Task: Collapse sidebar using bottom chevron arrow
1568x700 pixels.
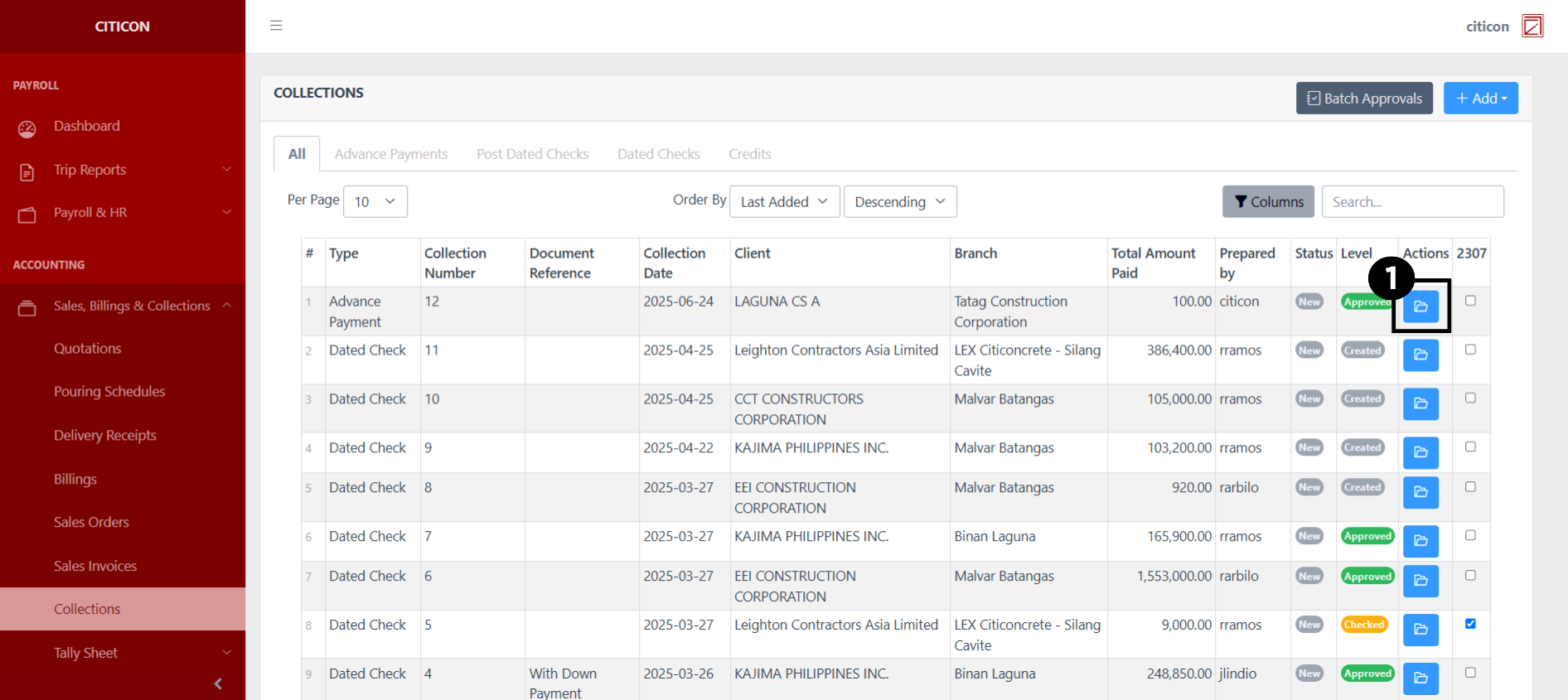Action: click(218, 683)
